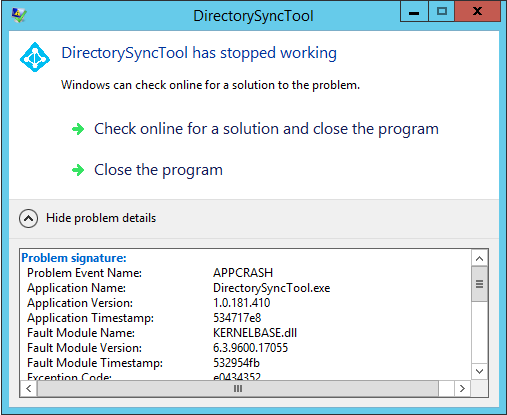This screenshot has height=415, width=507.
Task: Click the Application Name label
Action: click(77, 288)
